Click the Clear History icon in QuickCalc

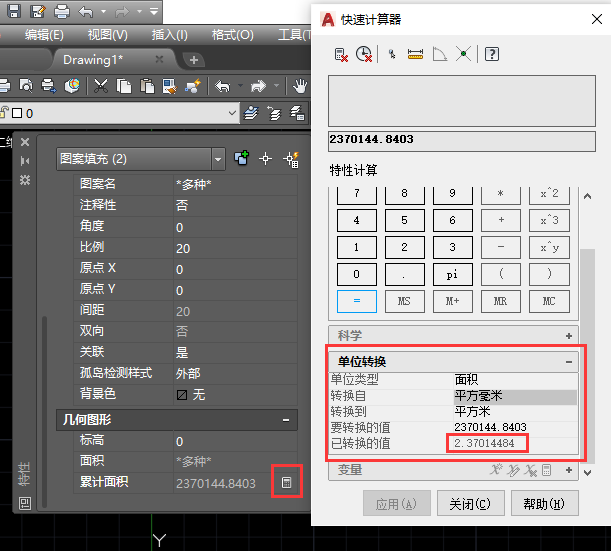364,54
